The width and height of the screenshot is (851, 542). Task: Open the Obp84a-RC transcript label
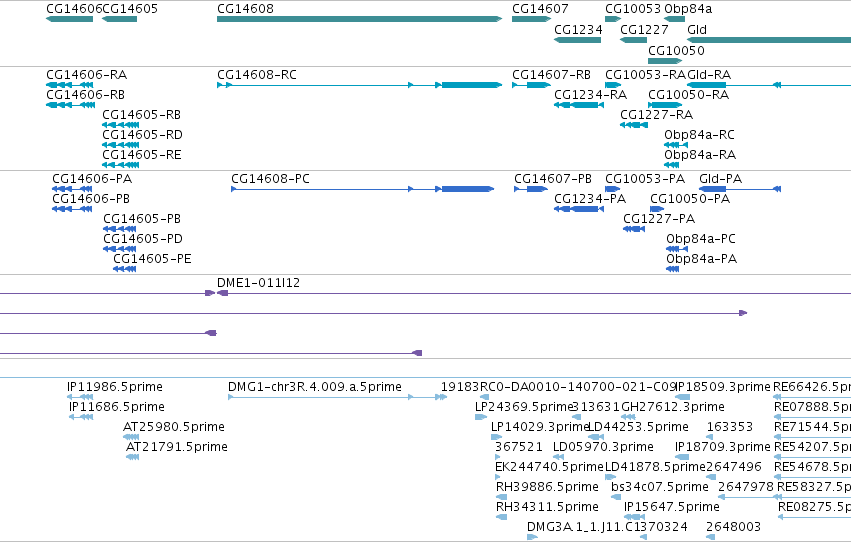(x=700, y=135)
